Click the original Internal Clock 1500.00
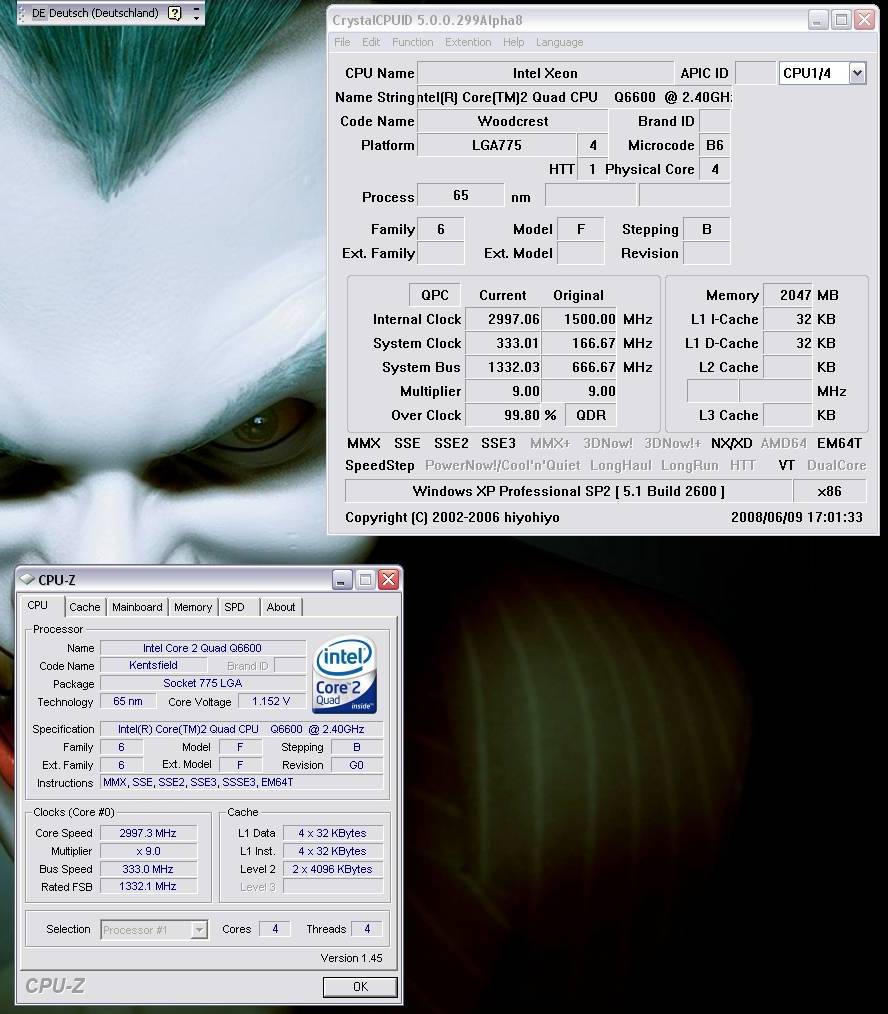Image resolution: width=888 pixels, height=1014 pixels. point(579,319)
